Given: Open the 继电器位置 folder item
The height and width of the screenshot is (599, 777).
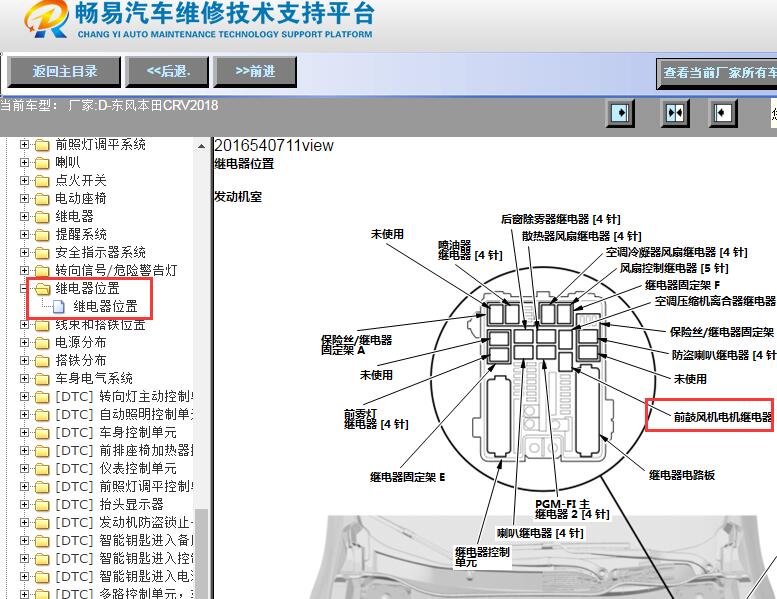Looking at the screenshot, I should (x=87, y=288).
